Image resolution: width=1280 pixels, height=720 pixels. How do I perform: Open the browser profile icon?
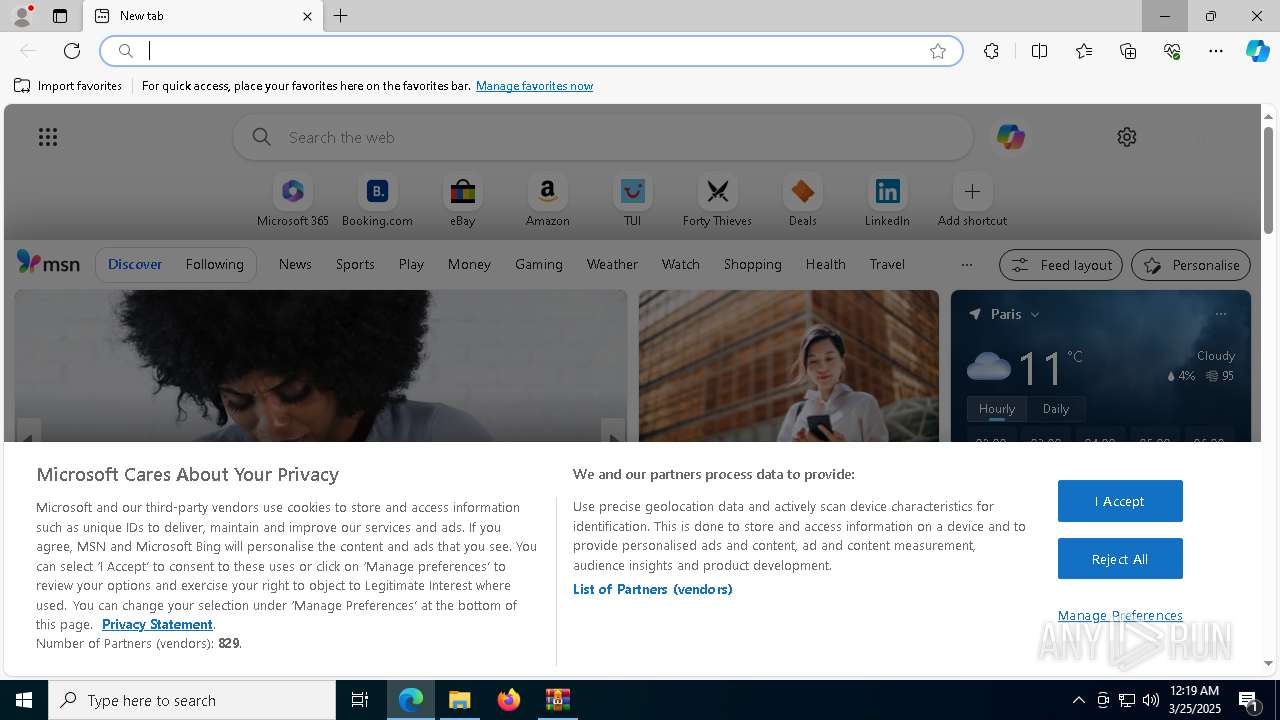[x=21, y=16]
